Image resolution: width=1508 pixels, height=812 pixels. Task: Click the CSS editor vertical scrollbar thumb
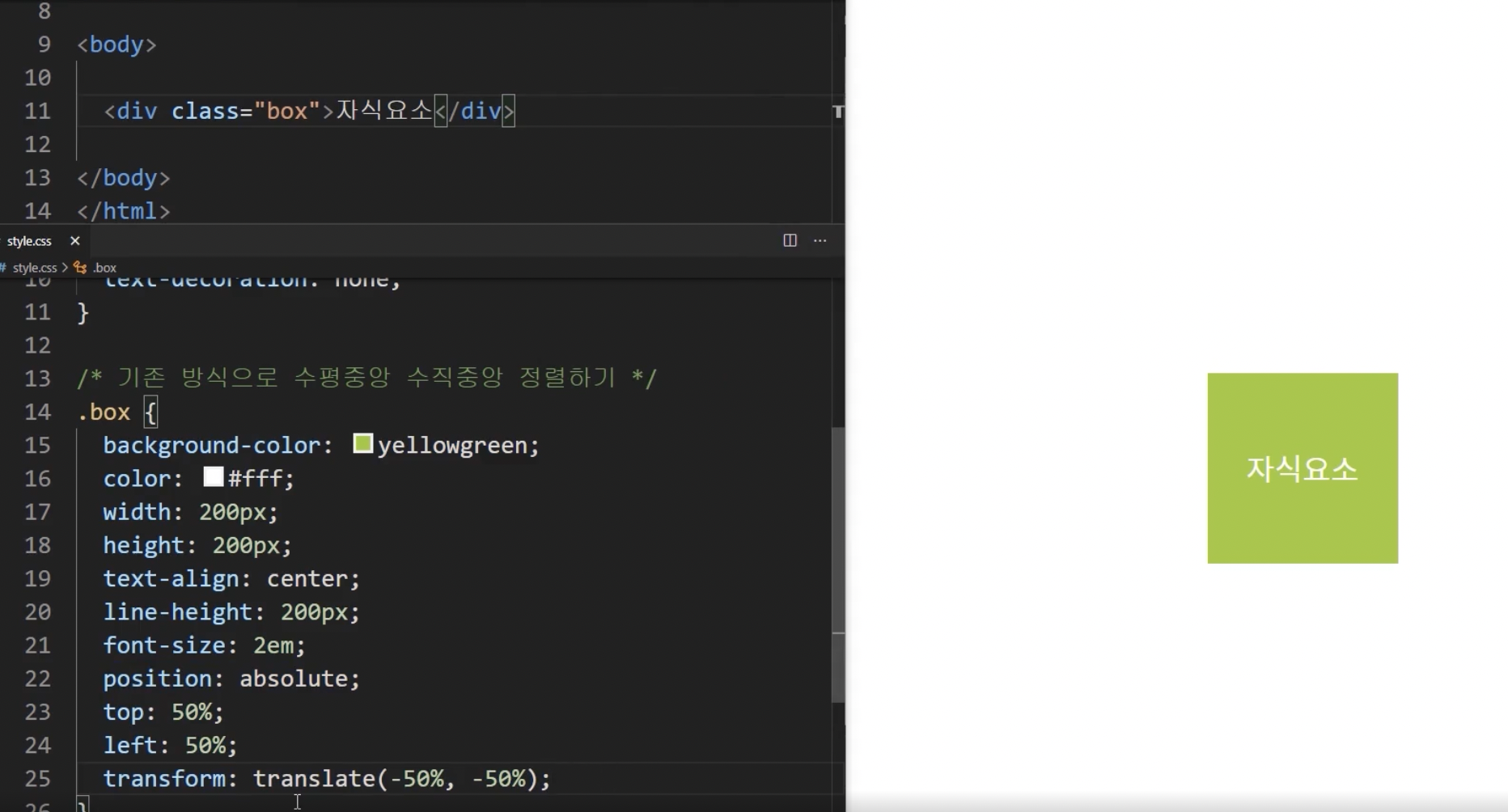pyautogui.click(x=838, y=565)
